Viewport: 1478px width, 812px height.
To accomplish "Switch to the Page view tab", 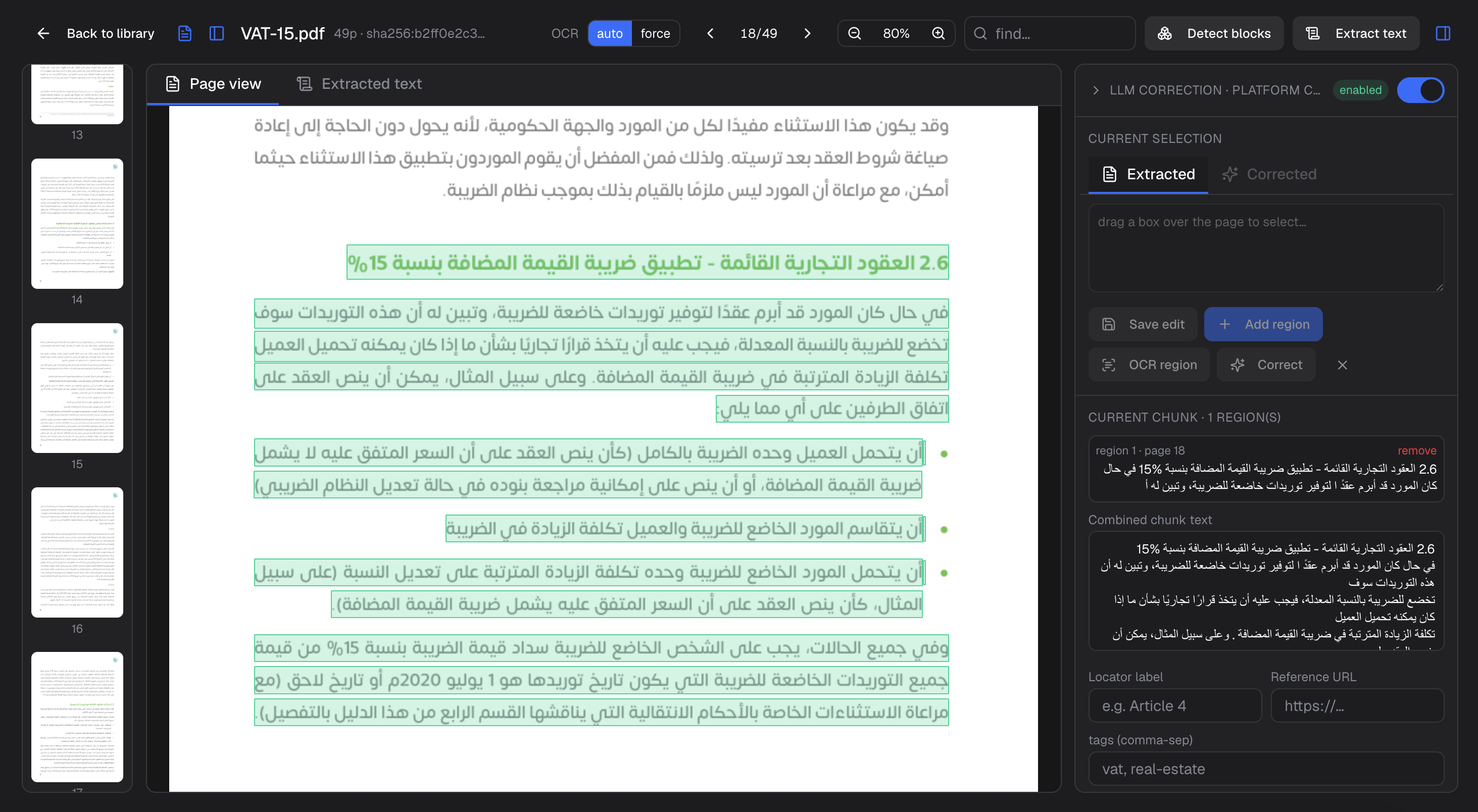I will [213, 84].
